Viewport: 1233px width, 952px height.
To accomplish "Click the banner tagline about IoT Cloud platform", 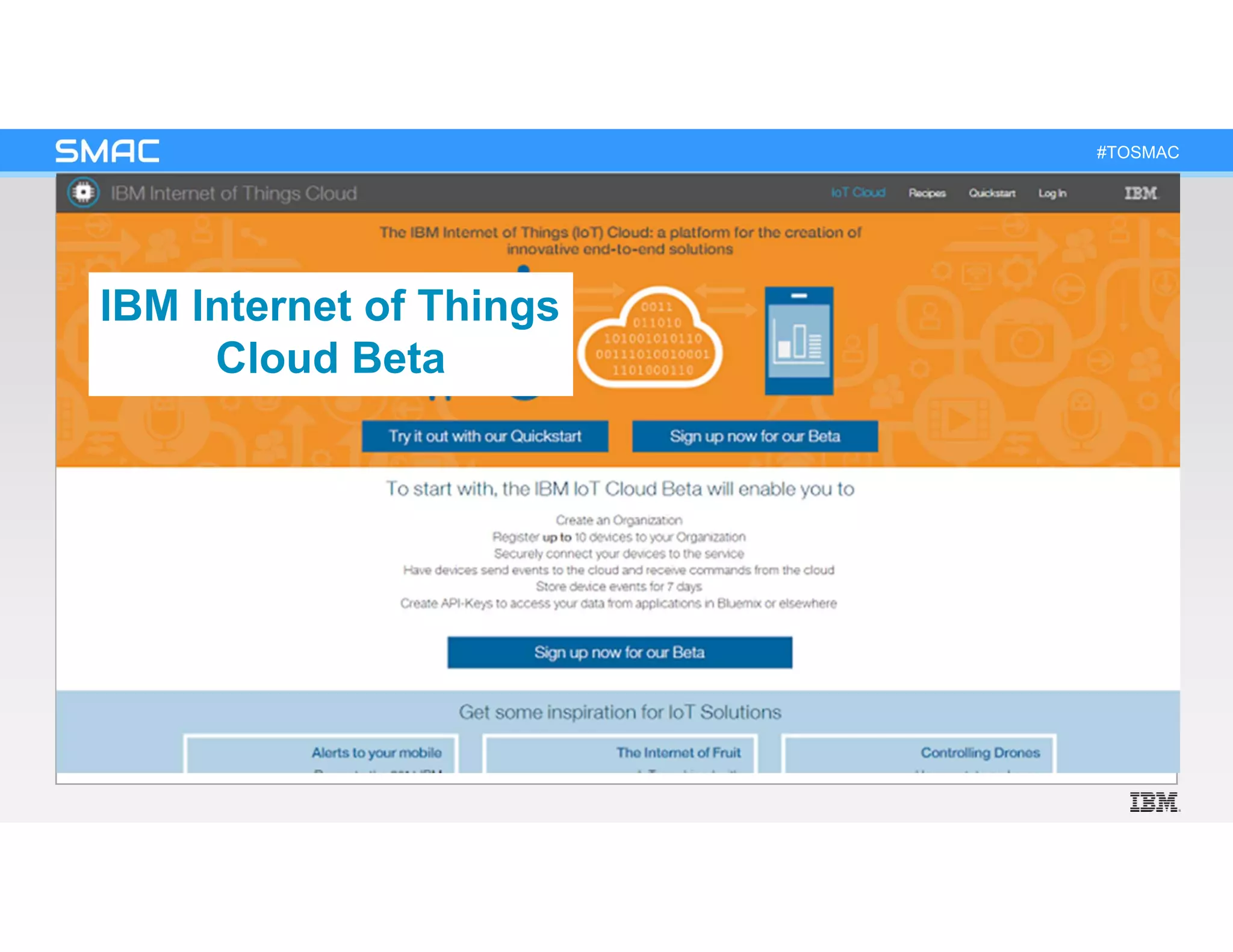I will coord(620,241).
